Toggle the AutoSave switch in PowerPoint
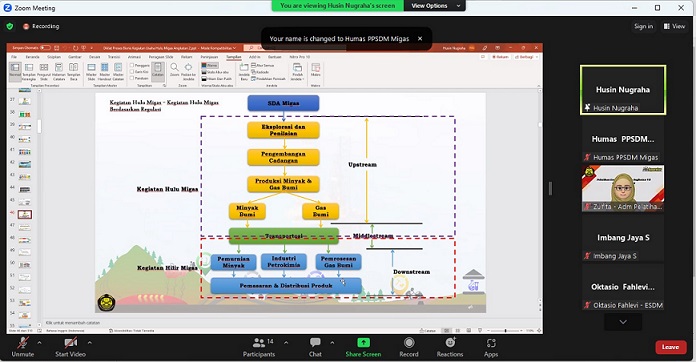This screenshot has height=362, width=696. point(45,47)
